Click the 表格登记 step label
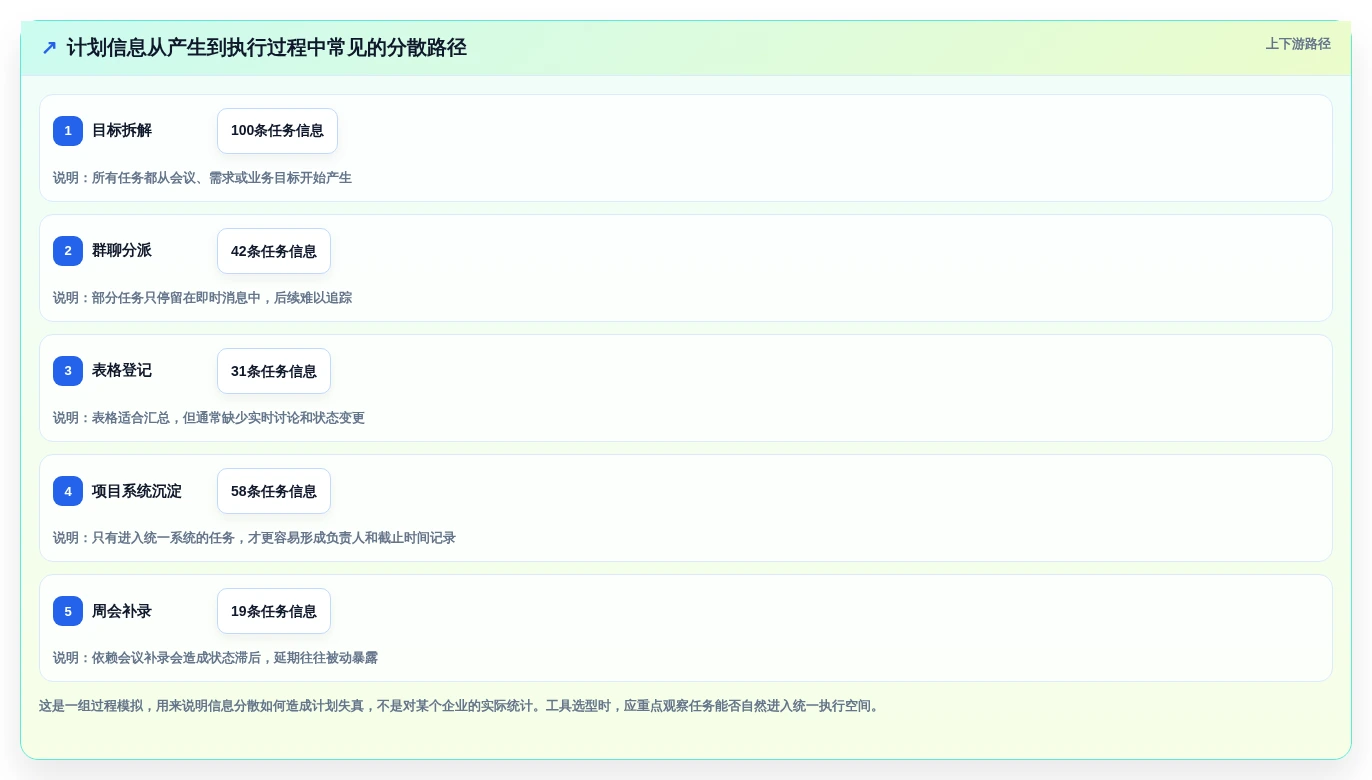Screen dimensions: 1372x780 click(x=122, y=371)
